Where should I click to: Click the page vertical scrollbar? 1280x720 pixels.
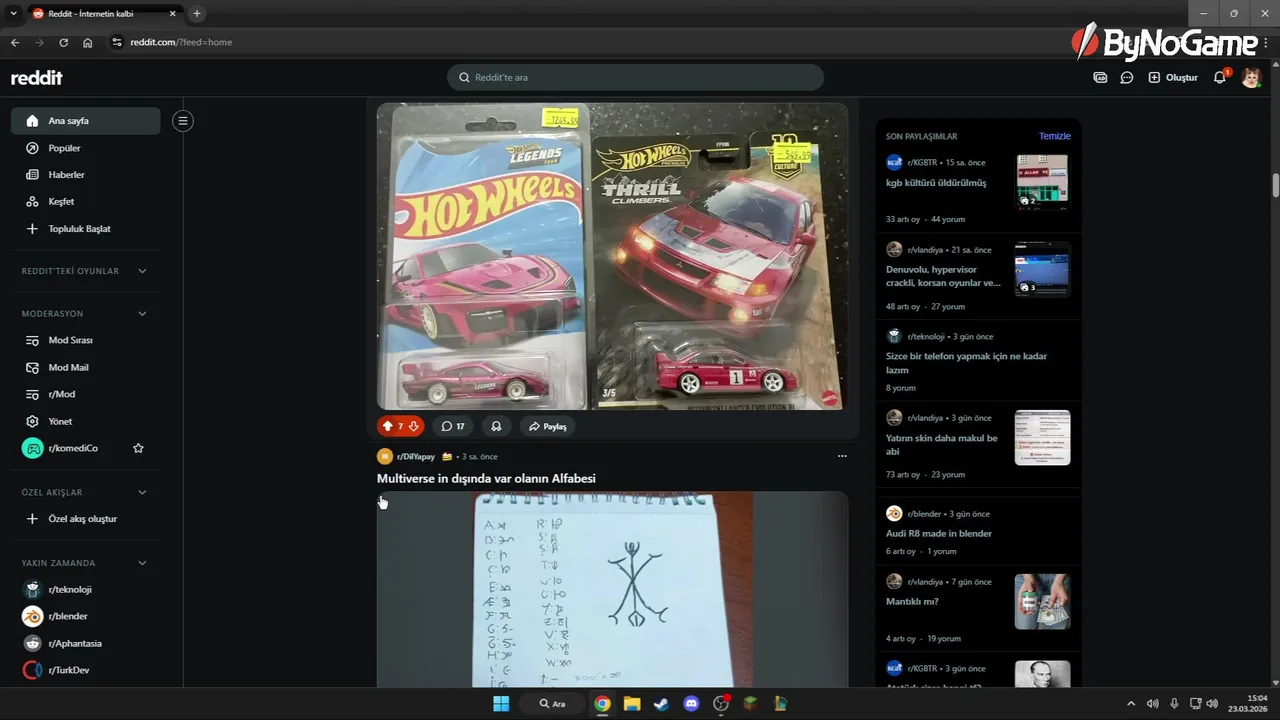(x=1275, y=186)
